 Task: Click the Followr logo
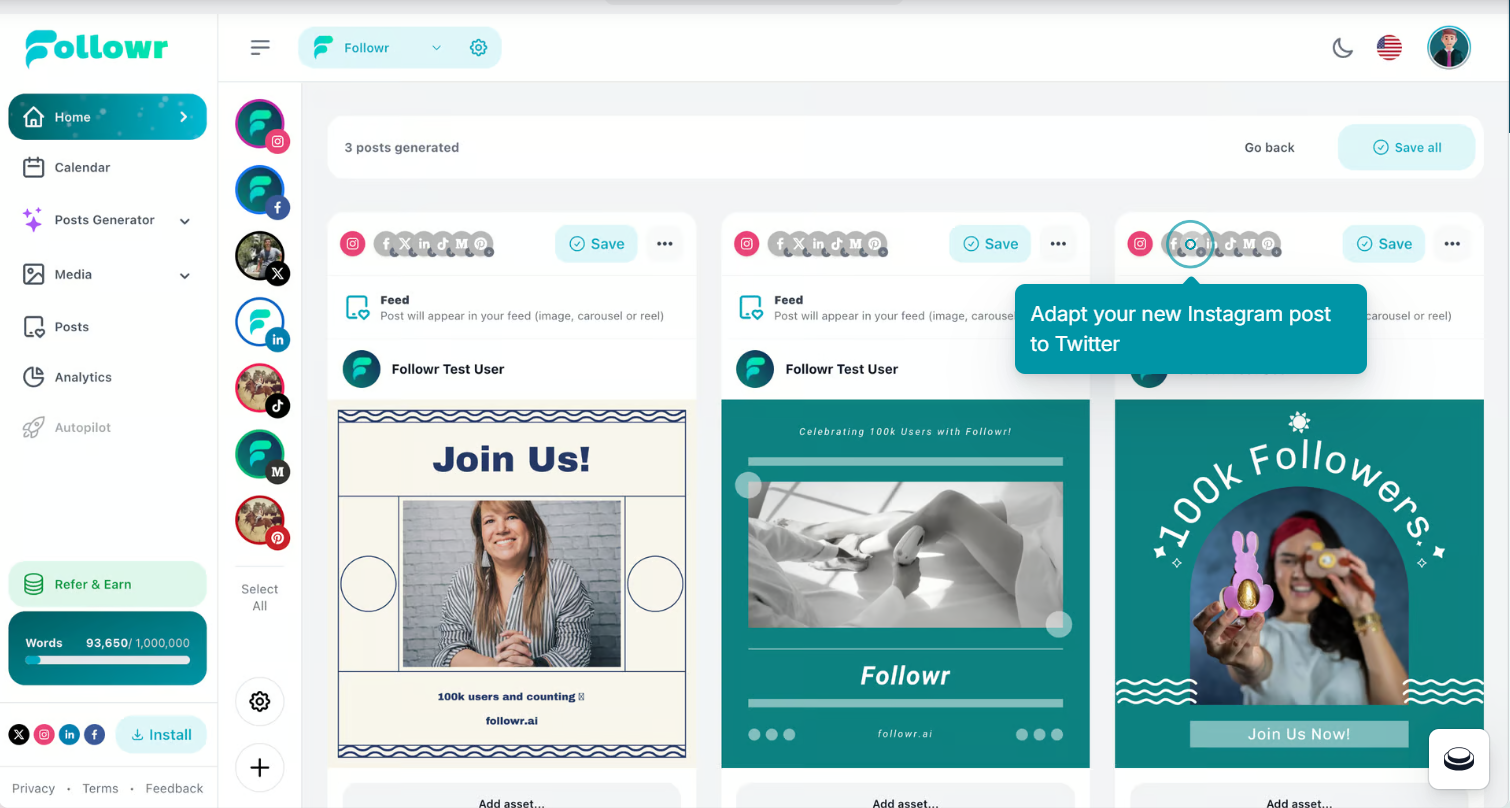click(x=96, y=48)
